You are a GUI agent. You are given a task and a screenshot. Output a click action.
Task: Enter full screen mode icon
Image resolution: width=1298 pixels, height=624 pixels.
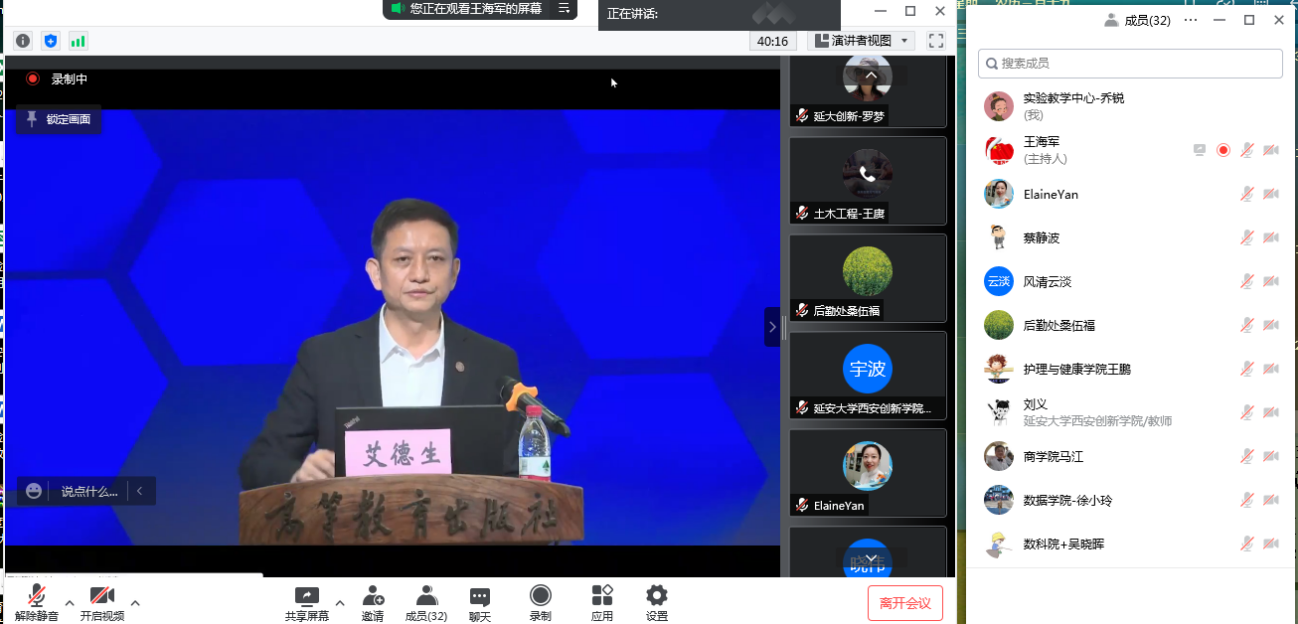point(936,41)
